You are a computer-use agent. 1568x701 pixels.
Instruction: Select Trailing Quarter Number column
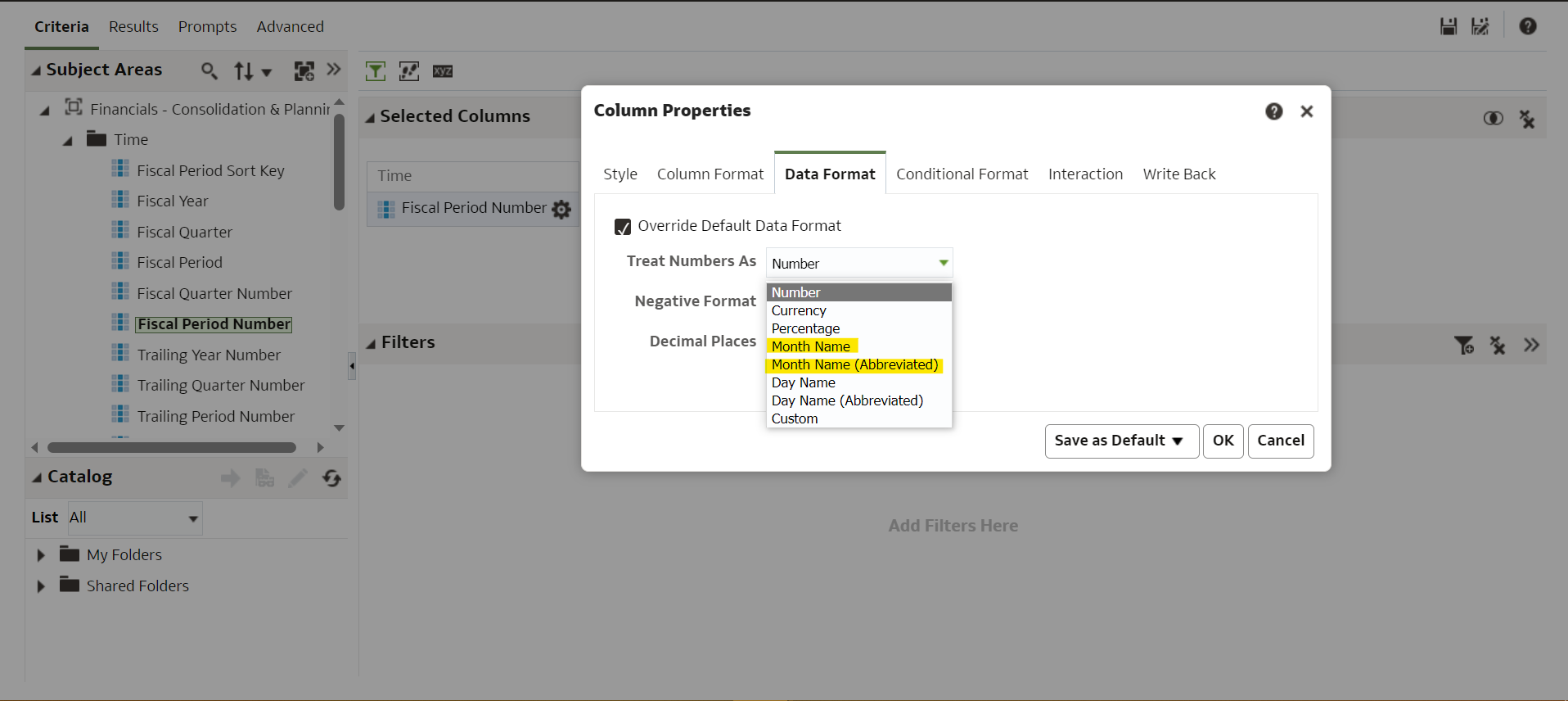point(221,386)
